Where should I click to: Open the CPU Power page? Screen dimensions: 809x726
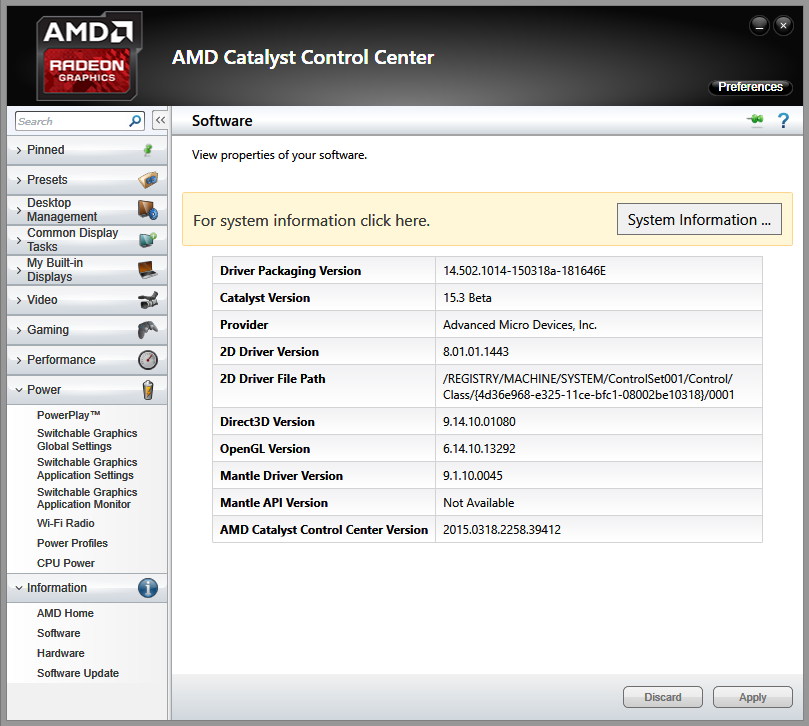(x=66, y=563)
